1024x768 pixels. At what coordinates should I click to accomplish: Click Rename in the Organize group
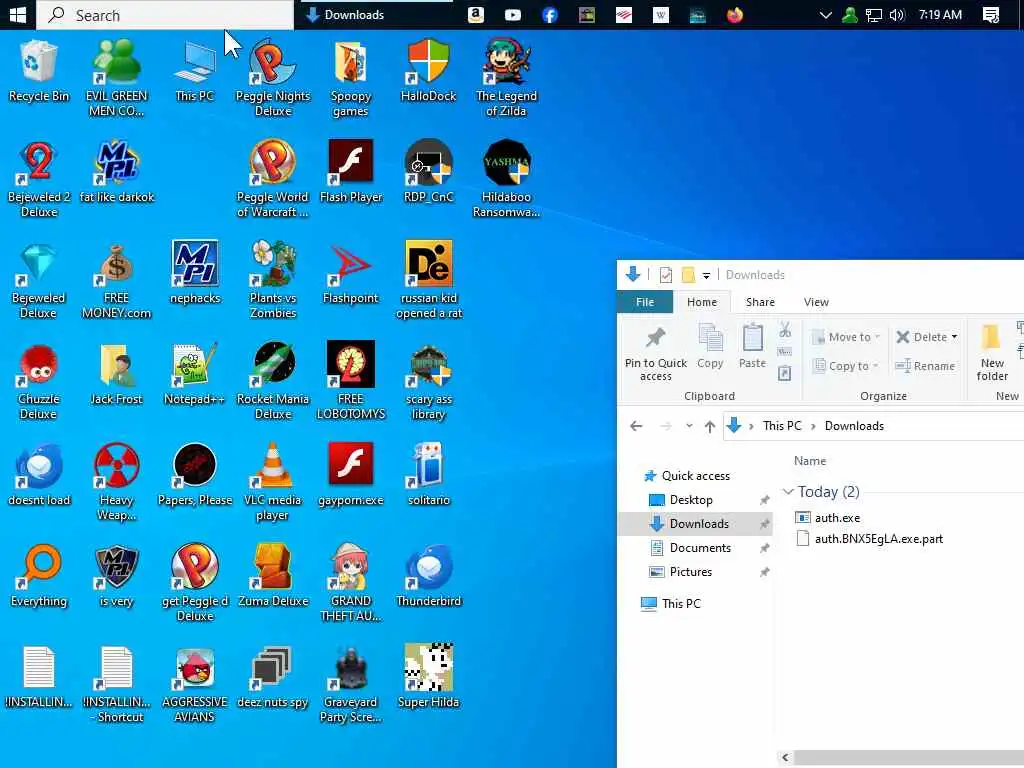[925, 366]
